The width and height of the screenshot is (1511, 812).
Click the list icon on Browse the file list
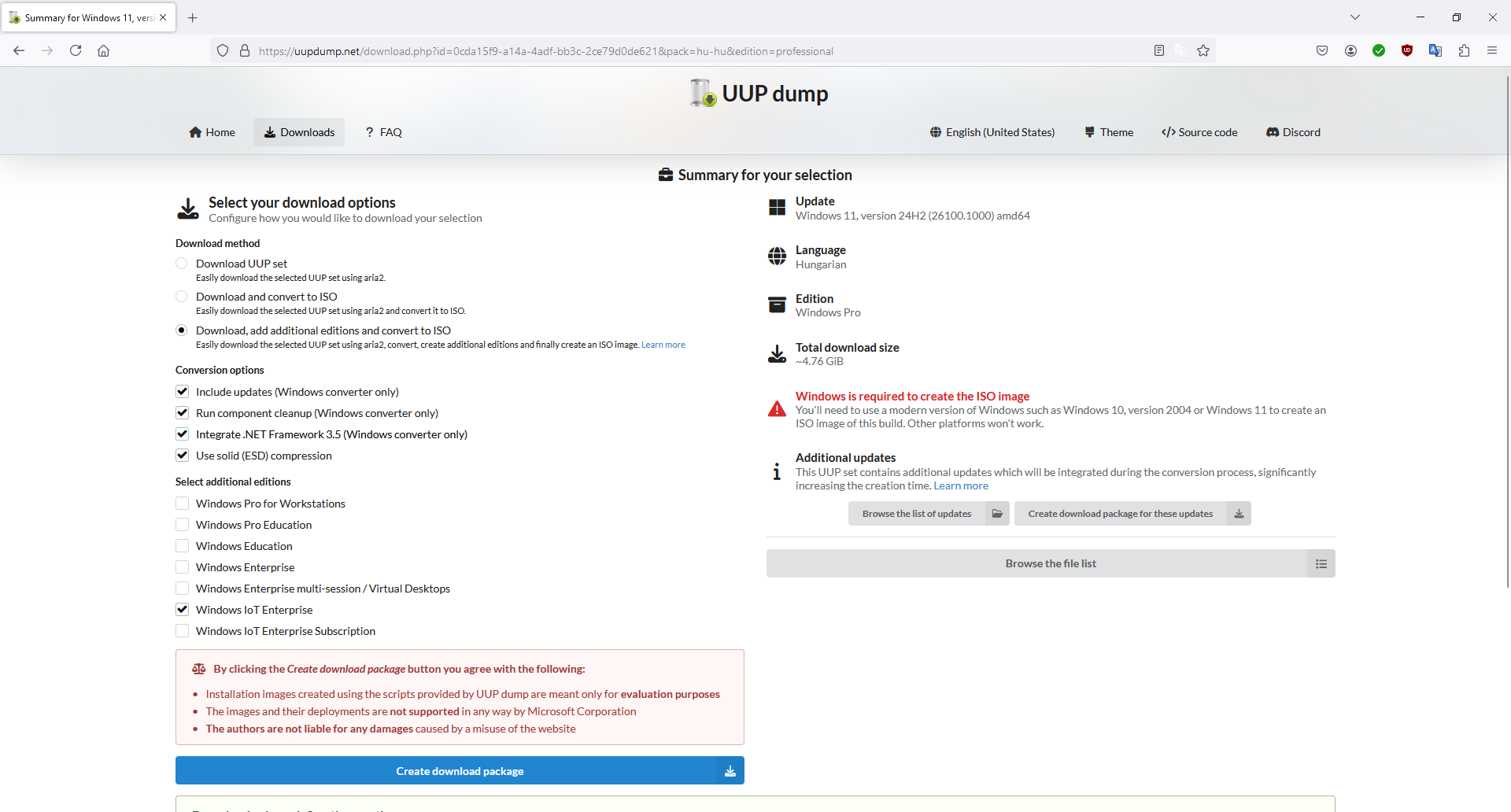1321,563
